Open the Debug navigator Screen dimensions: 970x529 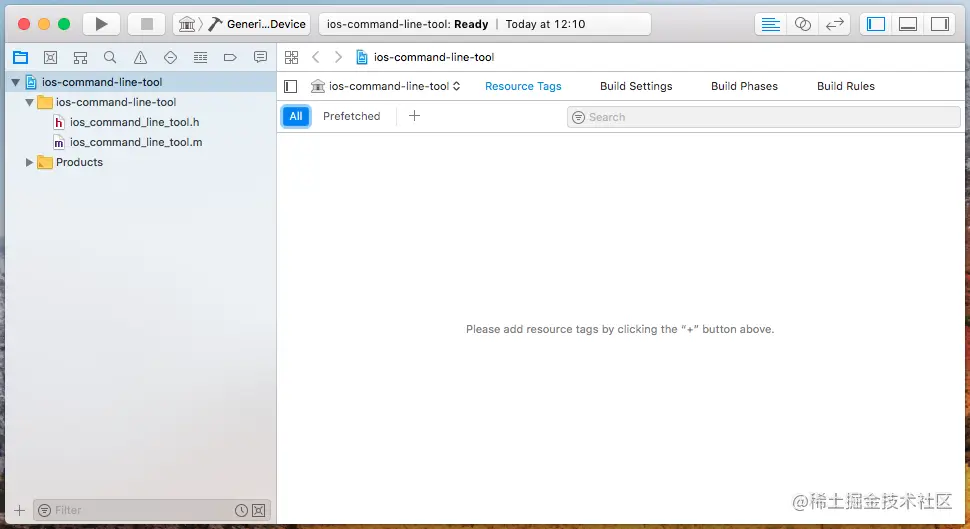(200, 58)
